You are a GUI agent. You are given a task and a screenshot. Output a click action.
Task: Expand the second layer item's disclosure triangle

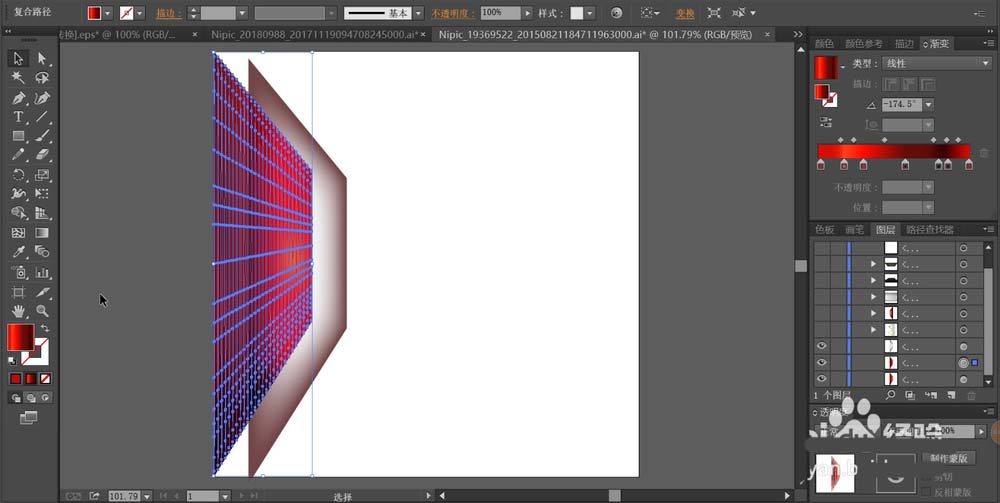tap(874, 264)
